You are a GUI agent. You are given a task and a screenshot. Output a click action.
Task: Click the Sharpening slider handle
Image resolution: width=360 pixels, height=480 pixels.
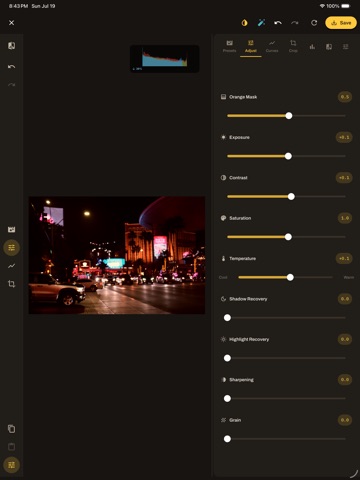227,398
